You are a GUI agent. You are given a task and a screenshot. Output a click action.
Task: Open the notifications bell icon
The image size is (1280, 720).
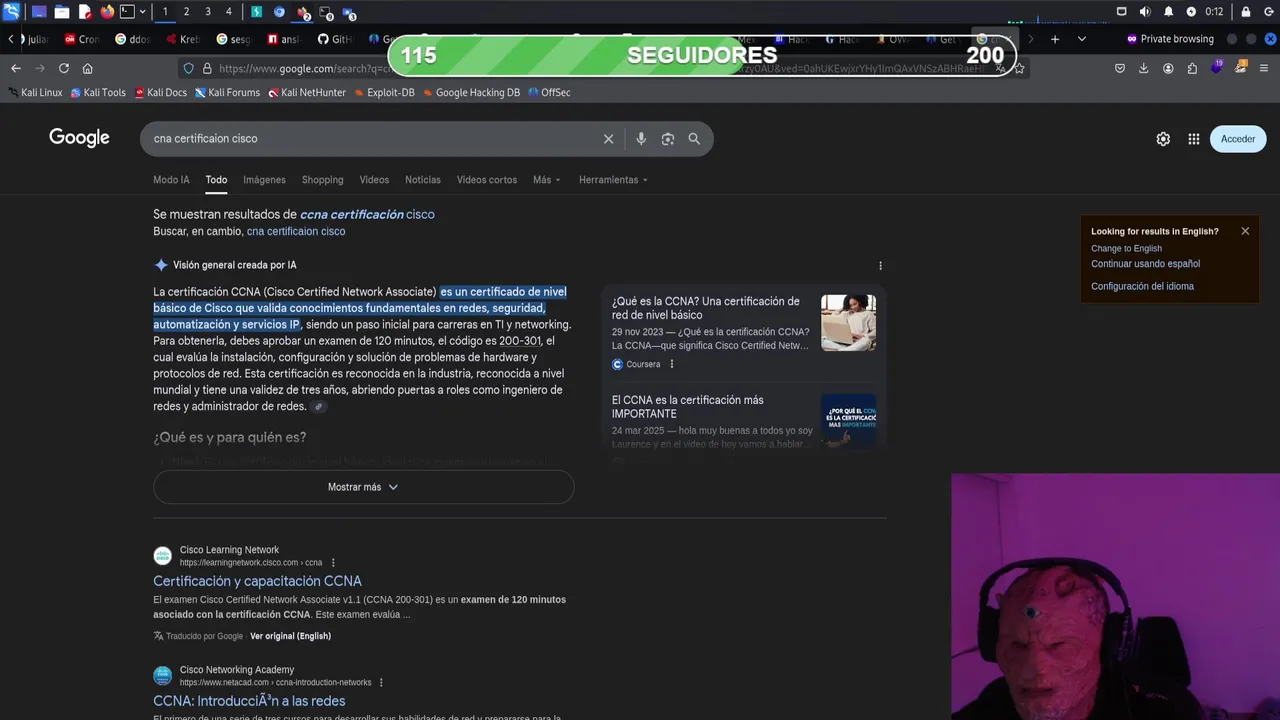[x=1168, y=12]
